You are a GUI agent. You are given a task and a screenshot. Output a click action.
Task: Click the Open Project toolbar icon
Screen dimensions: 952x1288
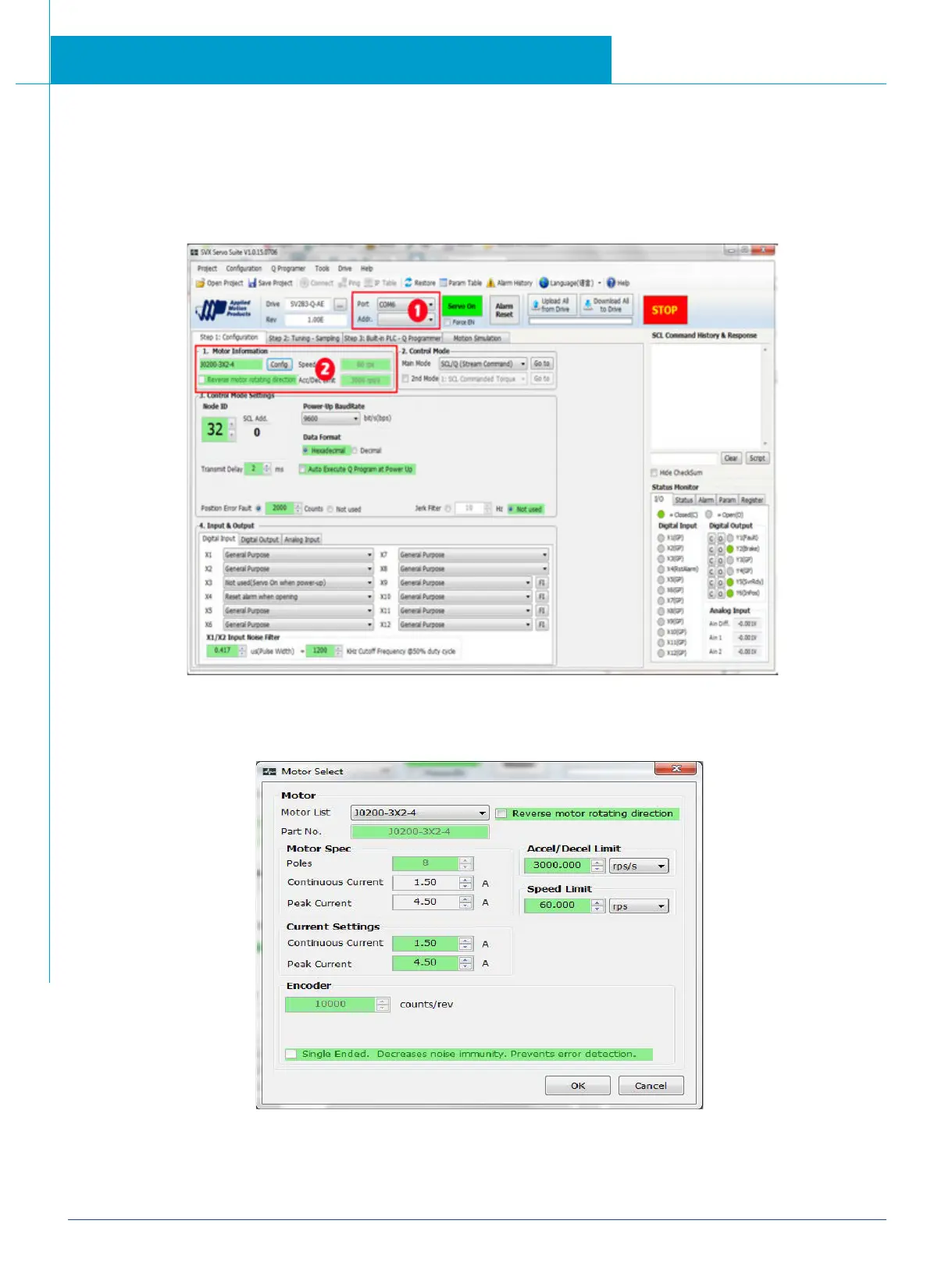point(201,283)
